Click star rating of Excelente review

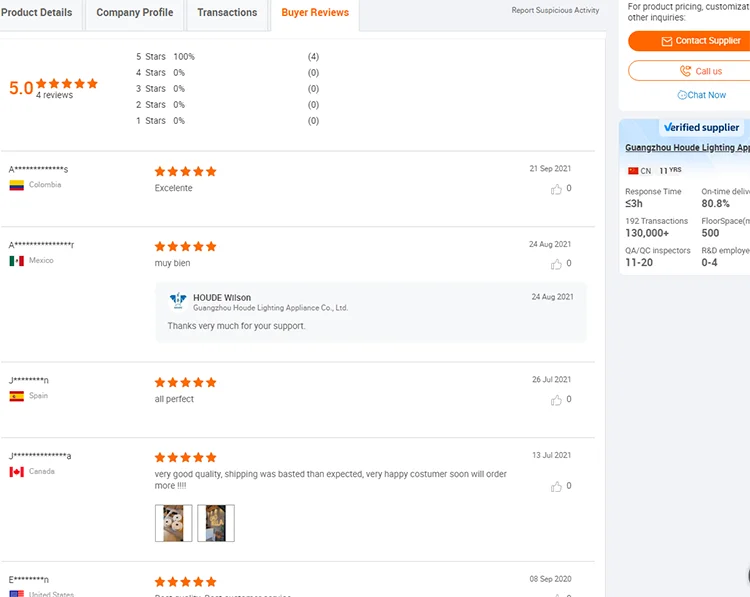click(186, 171)
